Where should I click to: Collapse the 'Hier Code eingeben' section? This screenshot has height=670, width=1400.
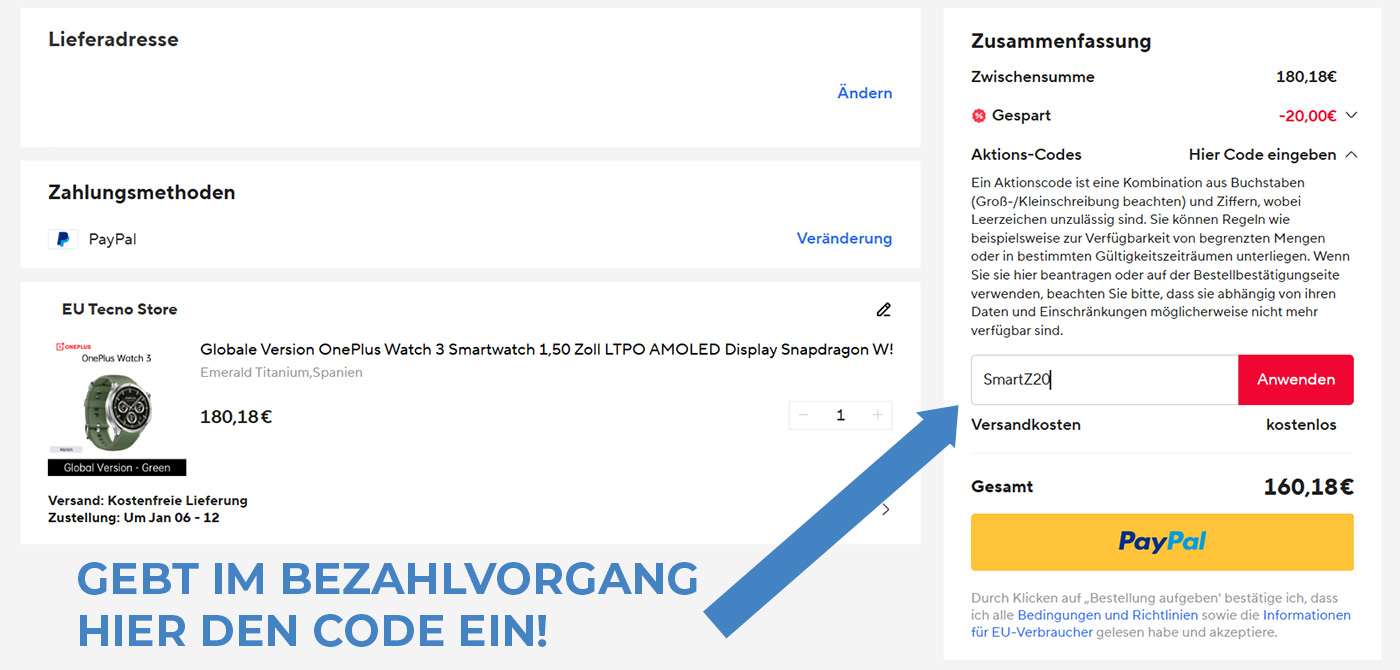pyautogui.click(x=1351, y=155)
